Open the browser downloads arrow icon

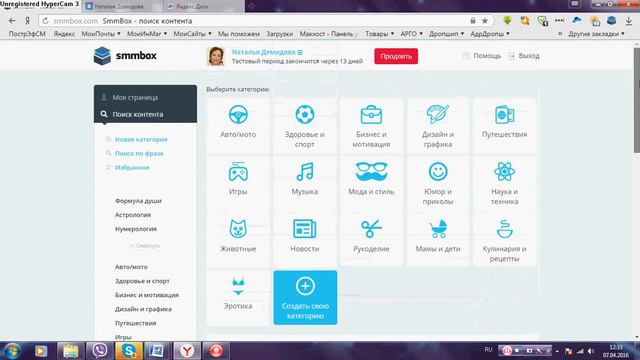click(629, 21)
